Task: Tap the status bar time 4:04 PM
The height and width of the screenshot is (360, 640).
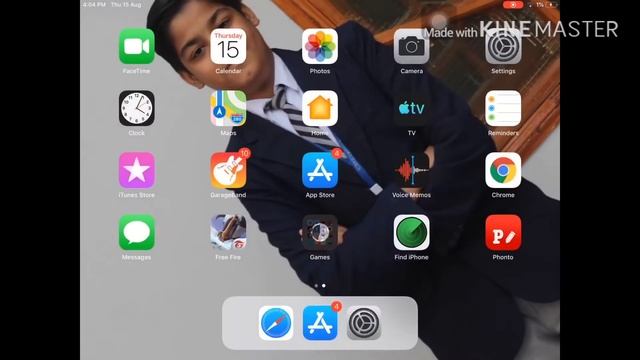Action: [x=94, y=5]
